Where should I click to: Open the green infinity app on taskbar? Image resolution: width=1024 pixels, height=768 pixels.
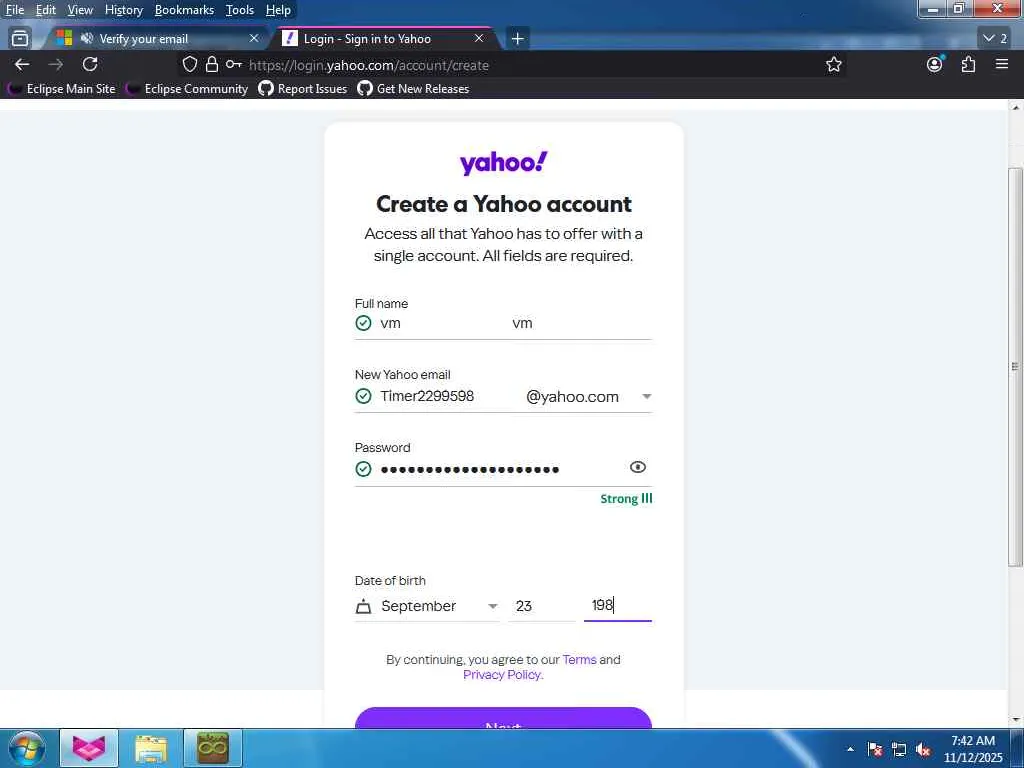(213, 748)
